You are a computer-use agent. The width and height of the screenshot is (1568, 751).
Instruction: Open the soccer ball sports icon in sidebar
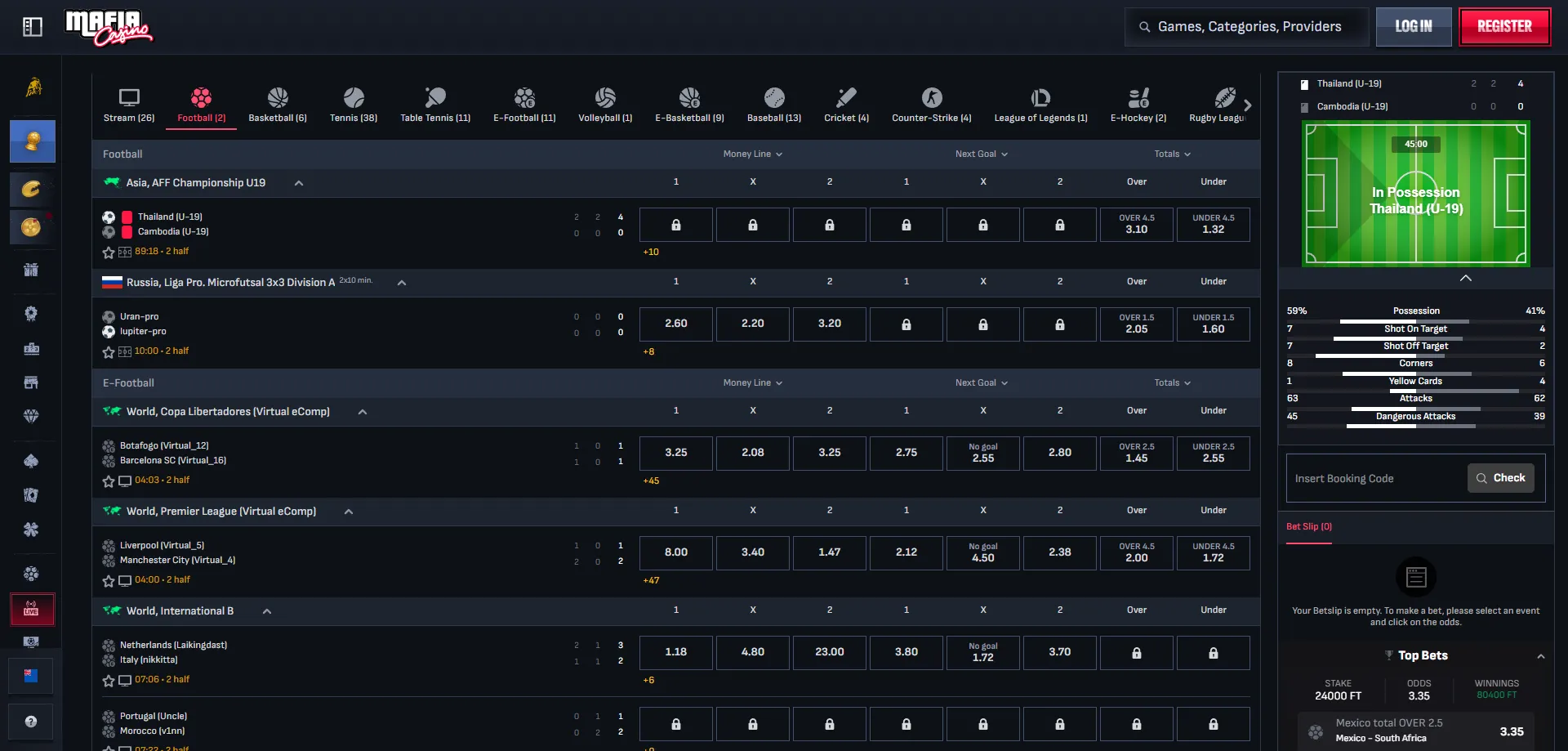pos(31,574)
